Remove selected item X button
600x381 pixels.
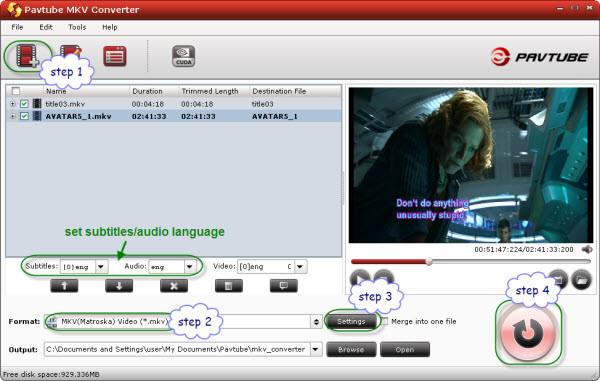pyautogui.click(x=174, y=285)
